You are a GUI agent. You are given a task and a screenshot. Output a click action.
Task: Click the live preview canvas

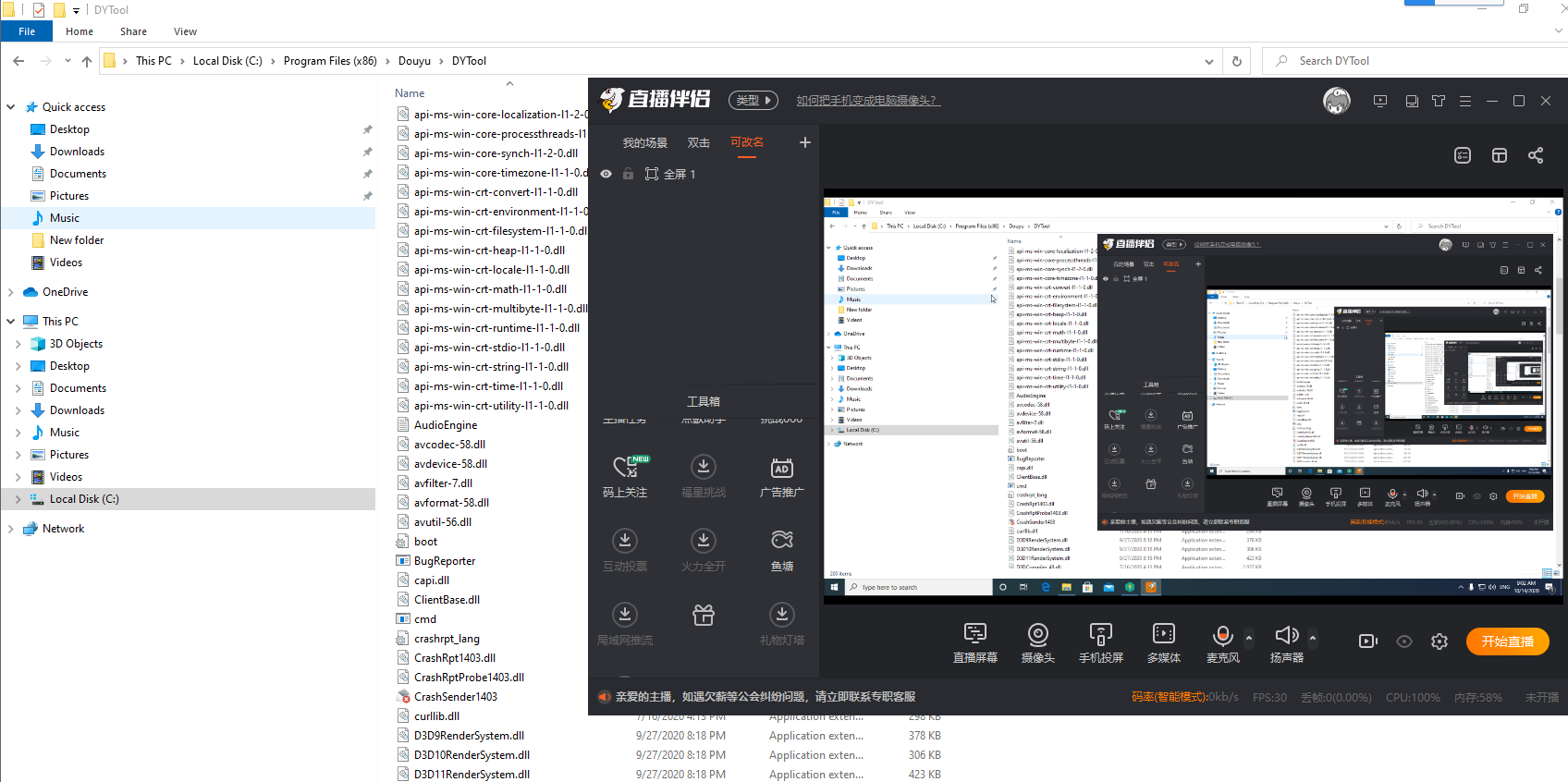pos(1193,397)
